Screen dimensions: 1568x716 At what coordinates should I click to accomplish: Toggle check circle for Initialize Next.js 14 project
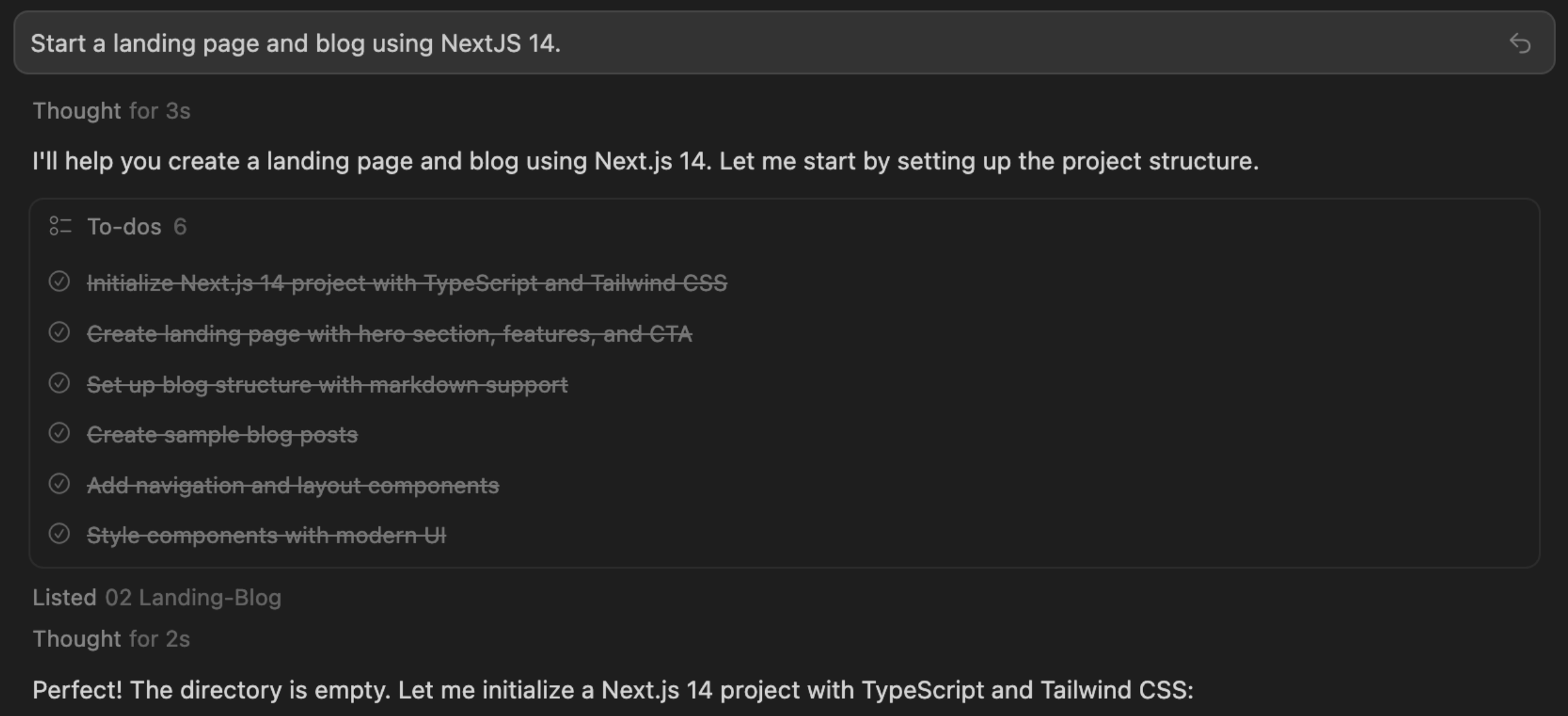59,282
